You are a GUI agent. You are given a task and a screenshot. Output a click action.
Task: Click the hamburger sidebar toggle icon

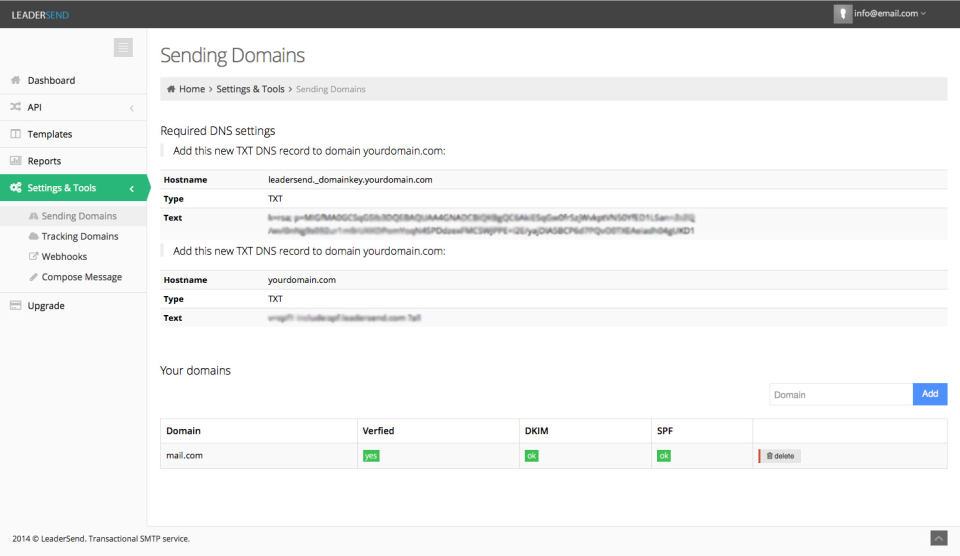123,47
